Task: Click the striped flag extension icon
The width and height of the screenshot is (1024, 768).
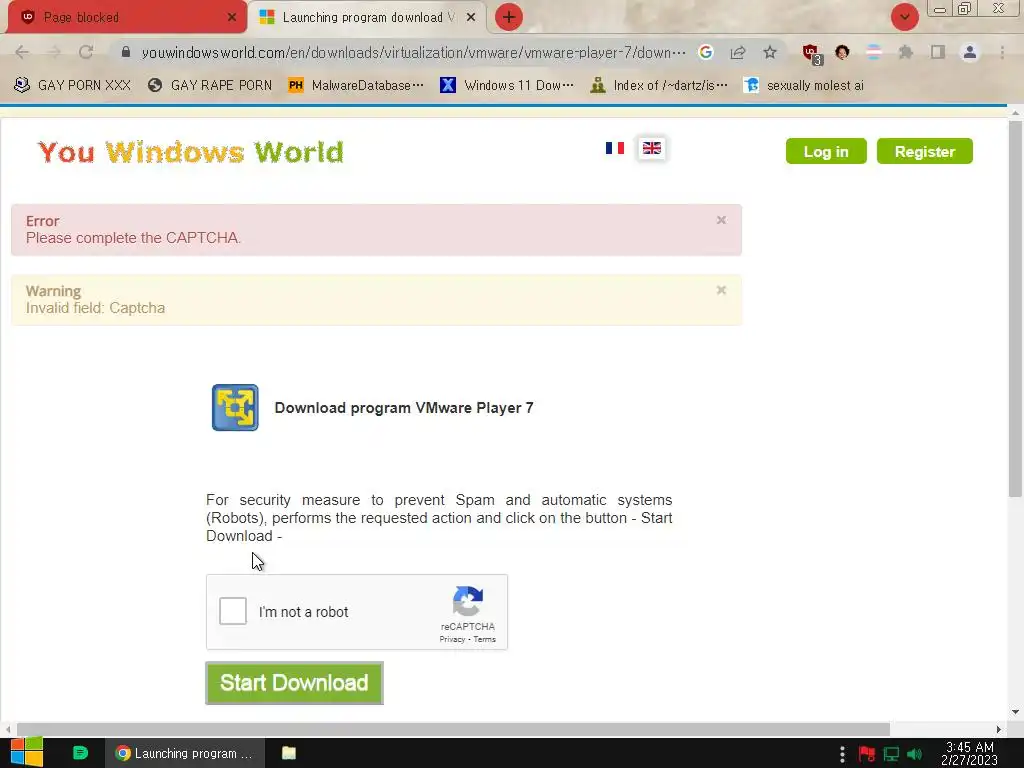Action: pos(874,52)
